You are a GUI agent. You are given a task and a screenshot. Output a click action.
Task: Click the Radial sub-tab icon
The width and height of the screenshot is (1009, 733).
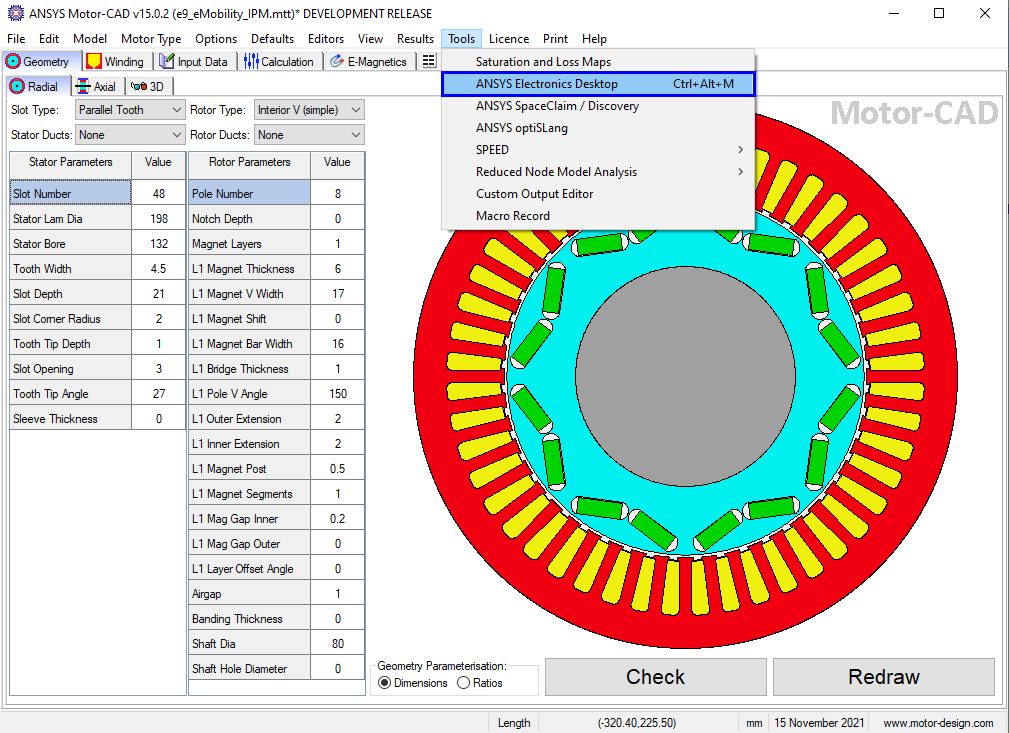point(17,86)
